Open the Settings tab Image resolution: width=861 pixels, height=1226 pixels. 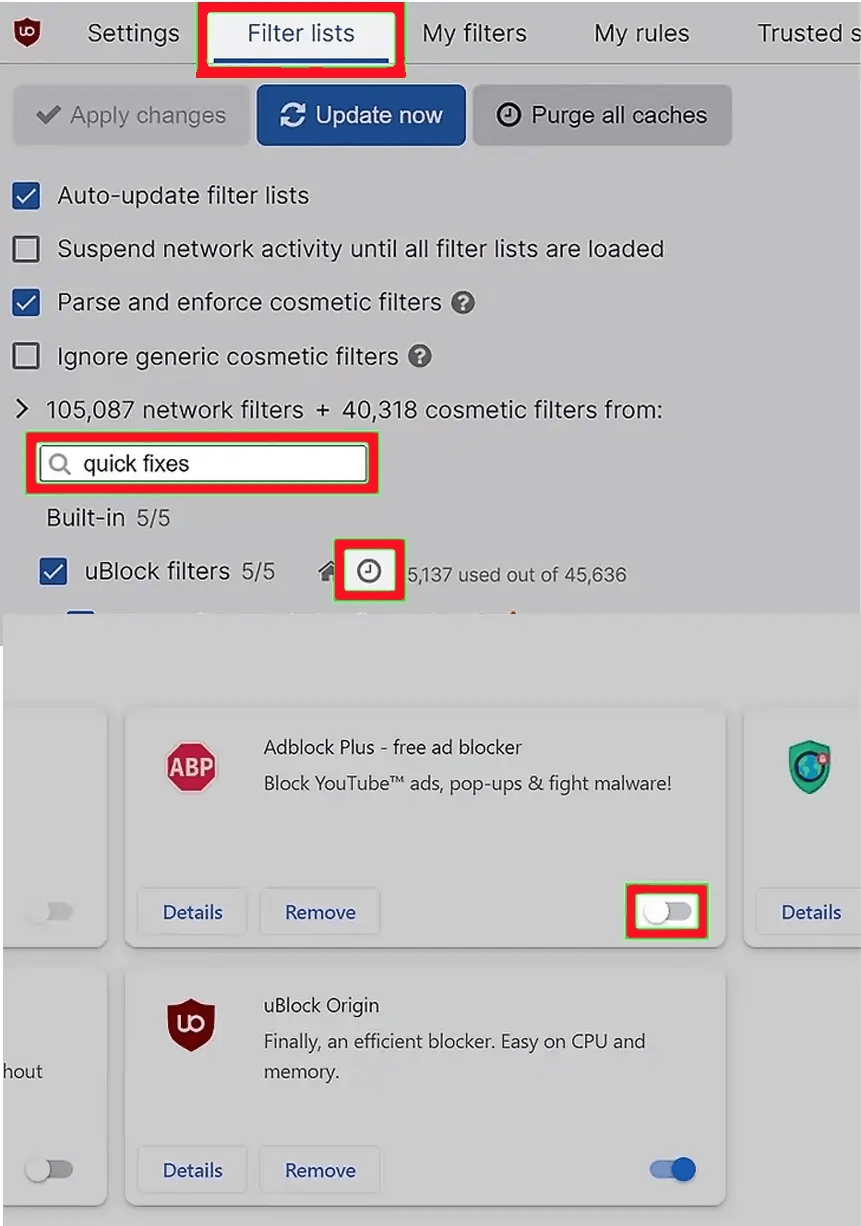(x=132, y=33)
